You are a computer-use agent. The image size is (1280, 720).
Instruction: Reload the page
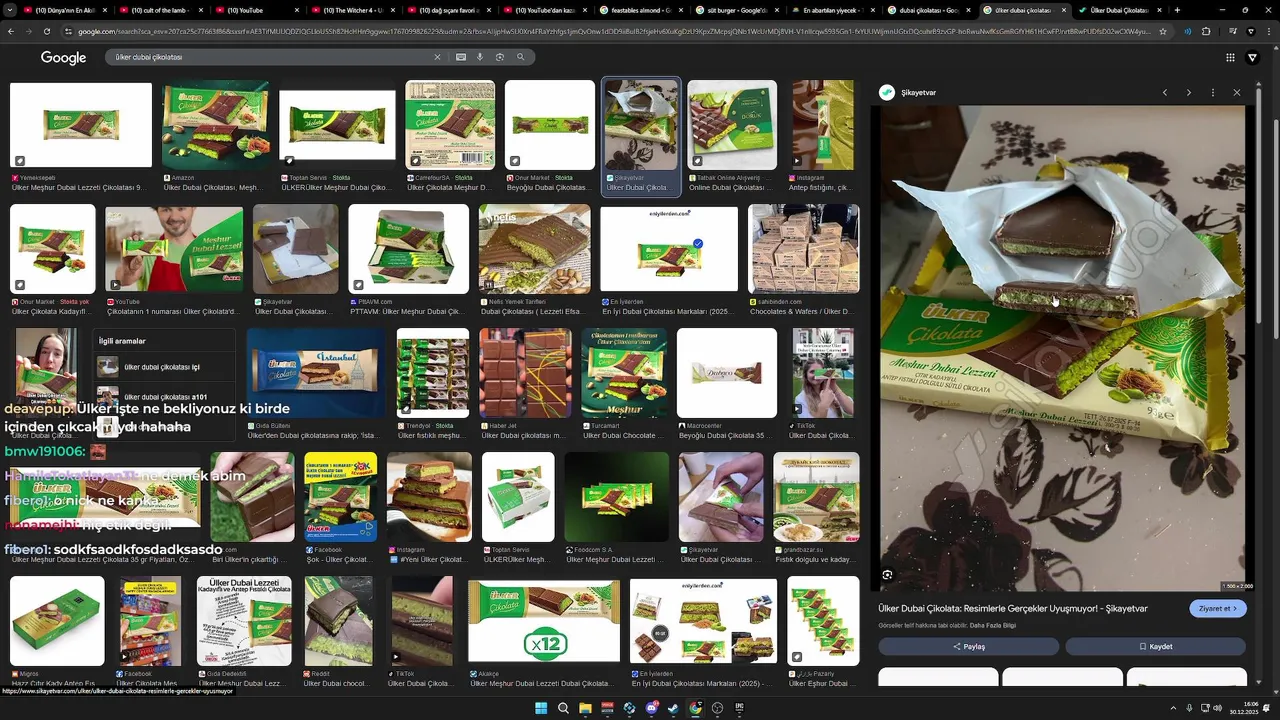click(x=47, y=31)
